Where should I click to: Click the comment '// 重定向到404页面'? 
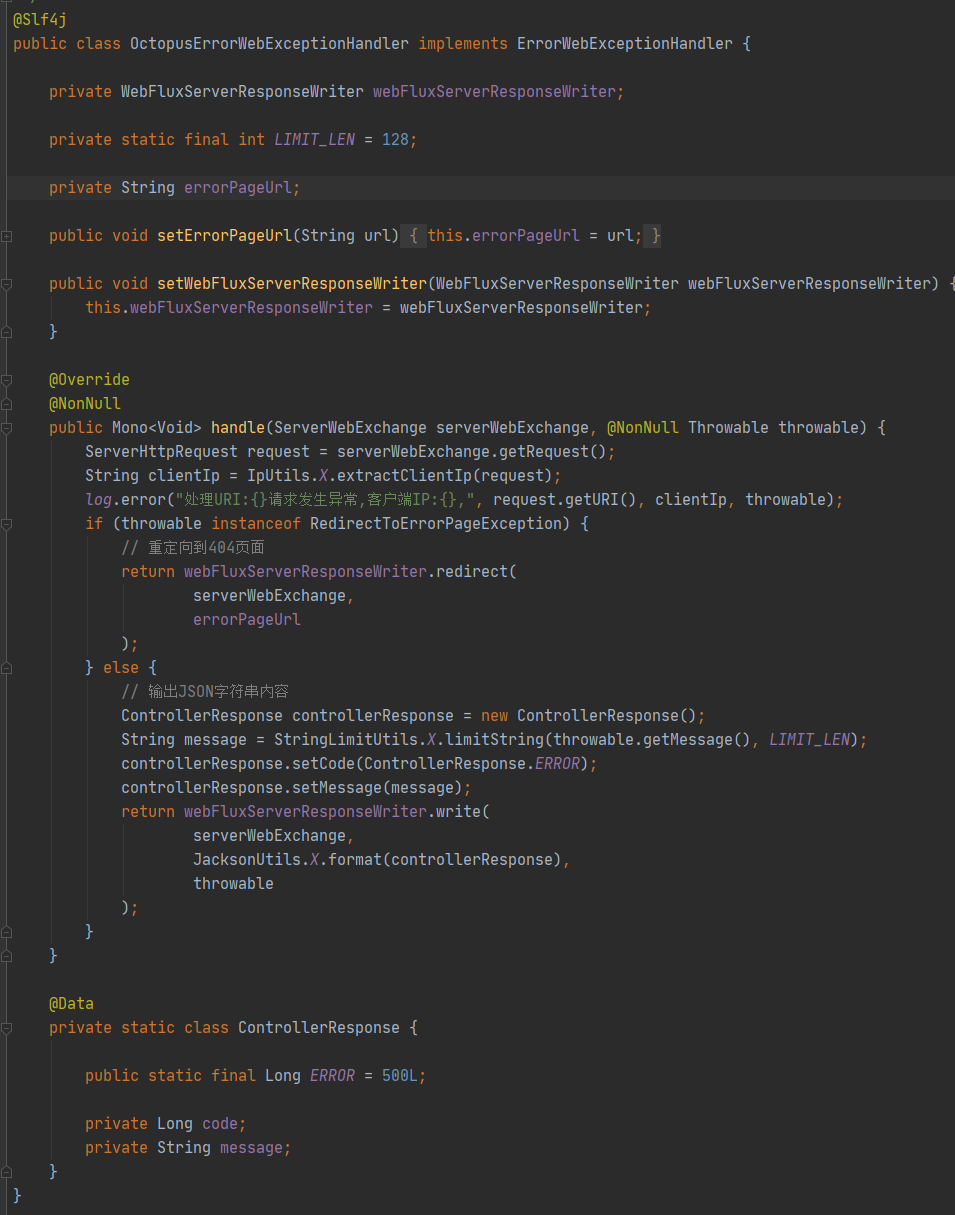point(193,548)
